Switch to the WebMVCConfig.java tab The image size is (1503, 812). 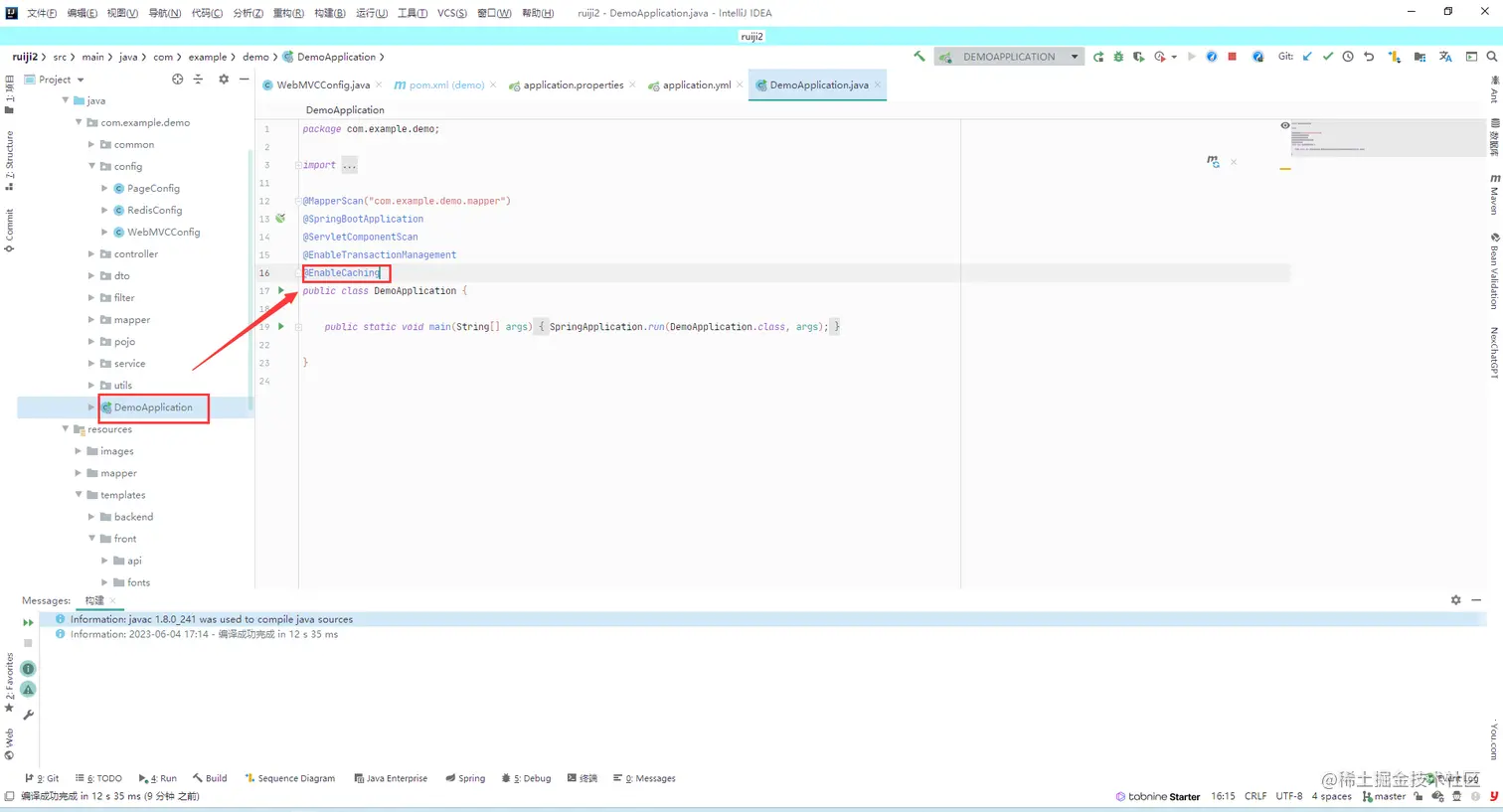pos(322,85)
